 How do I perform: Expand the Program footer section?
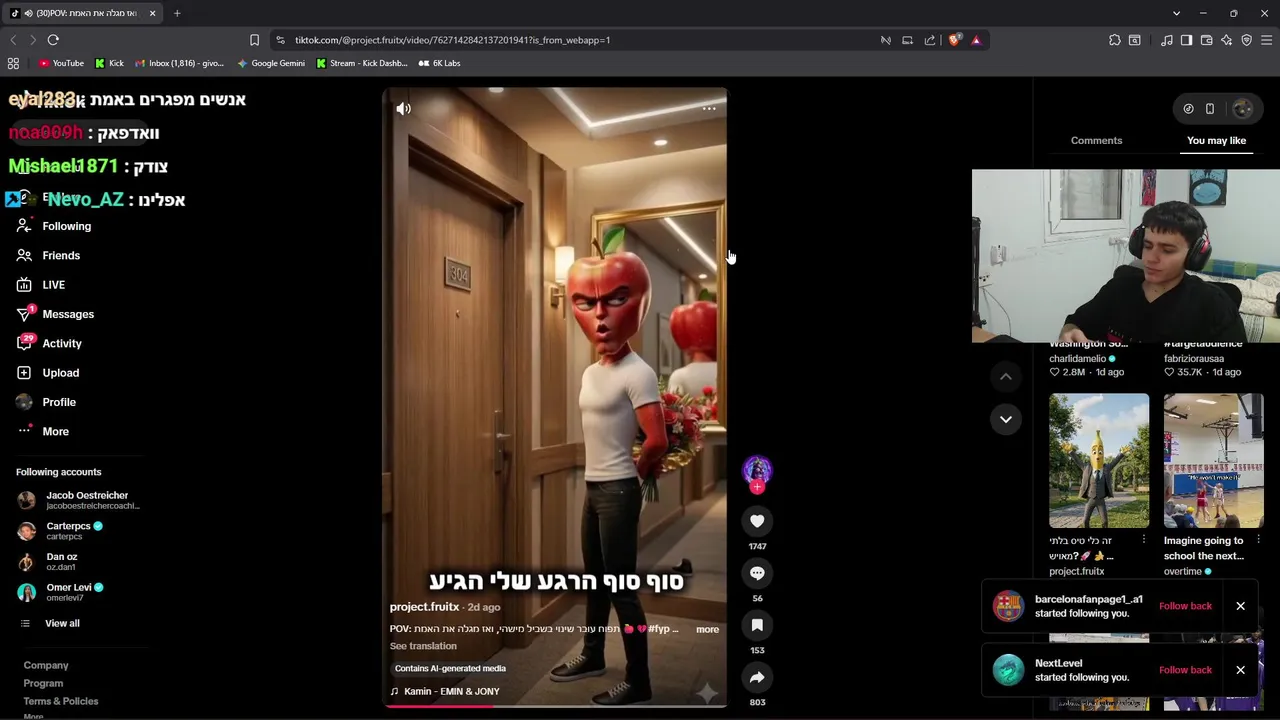click(x=43, y=683)
